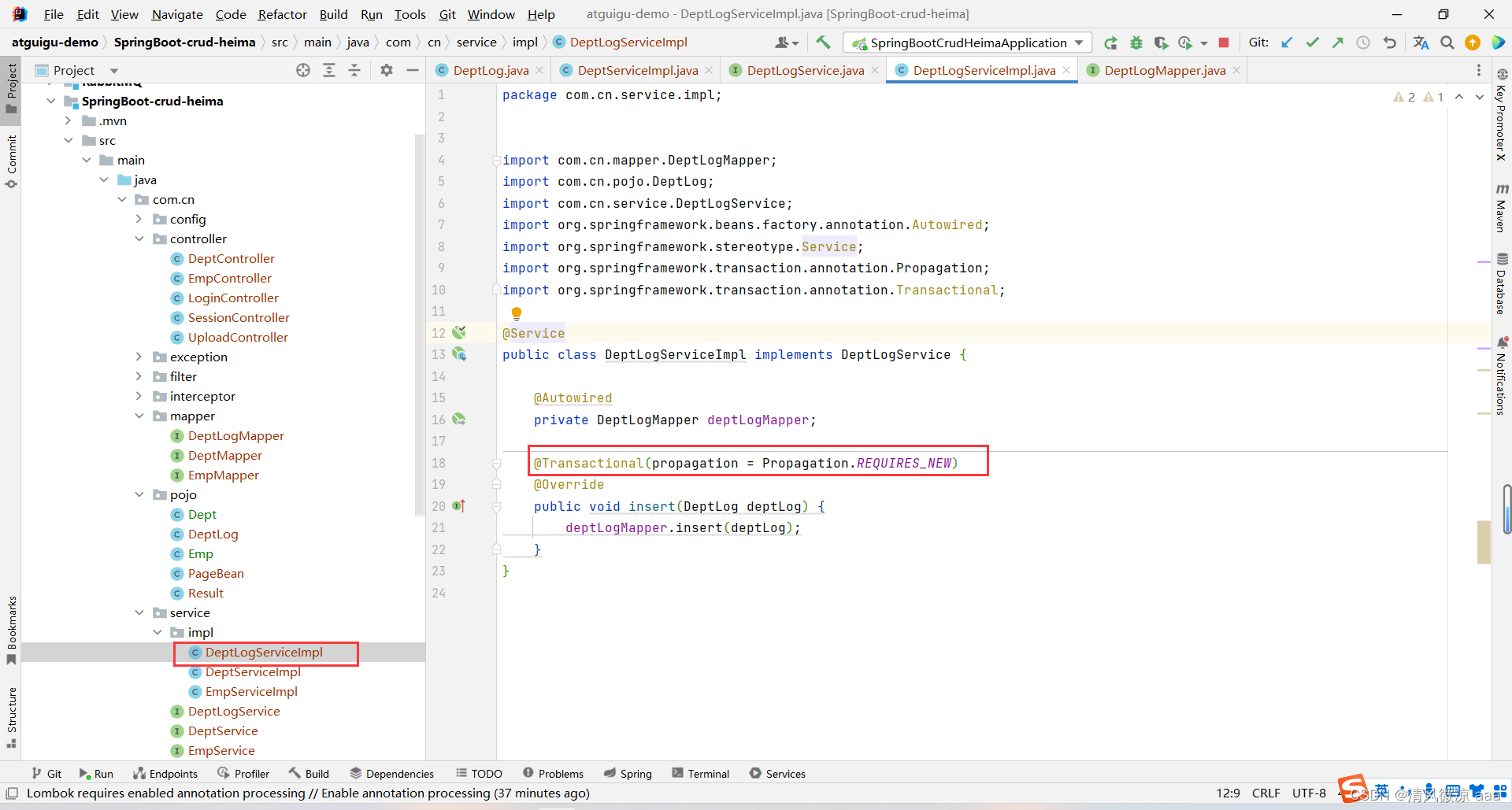Screen dimensions: 1512x810
Task: Run with coverage shield icon
Action: click(x=1161, y=43)
